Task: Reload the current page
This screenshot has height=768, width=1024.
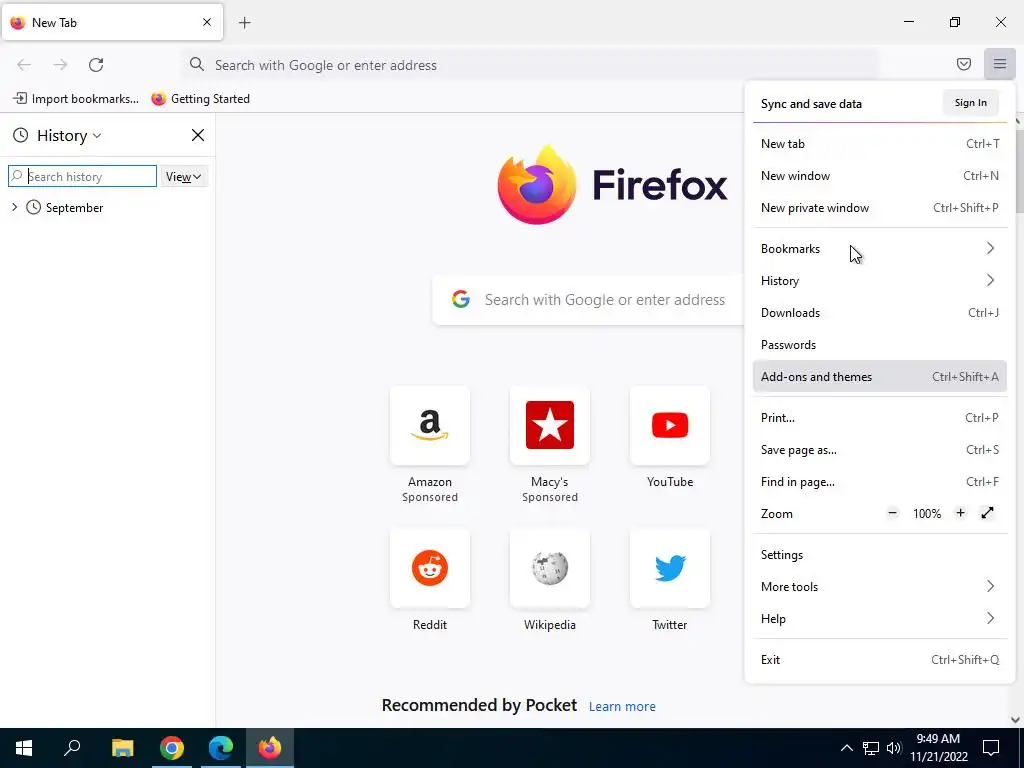Action: click(x=96, y=65)
